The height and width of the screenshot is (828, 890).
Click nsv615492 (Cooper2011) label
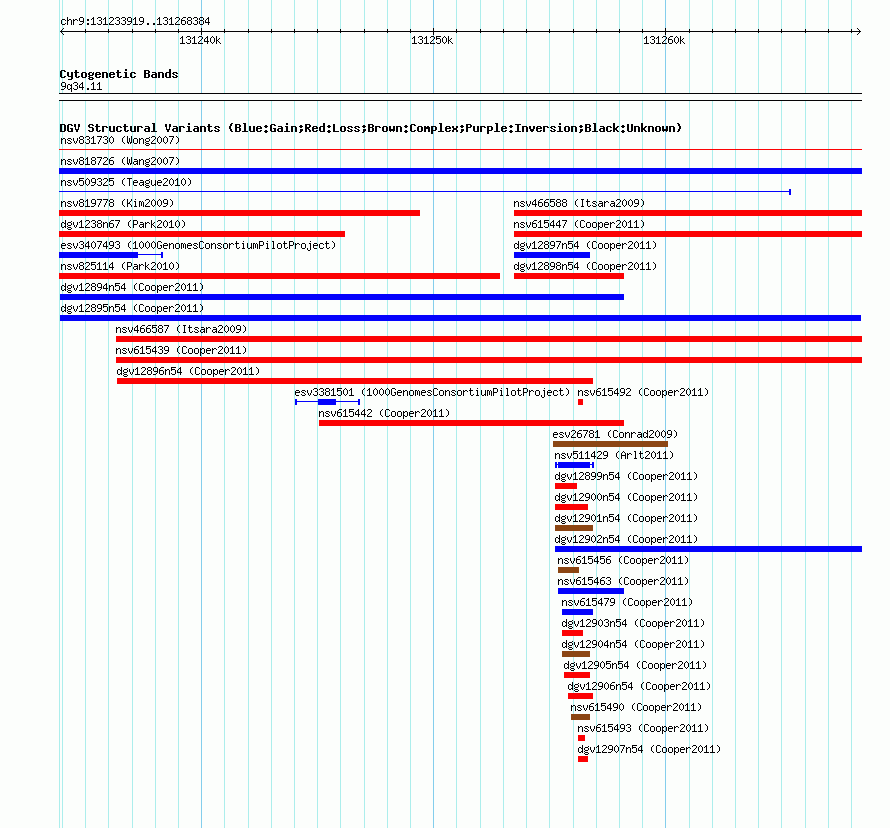tap(643, 392)
